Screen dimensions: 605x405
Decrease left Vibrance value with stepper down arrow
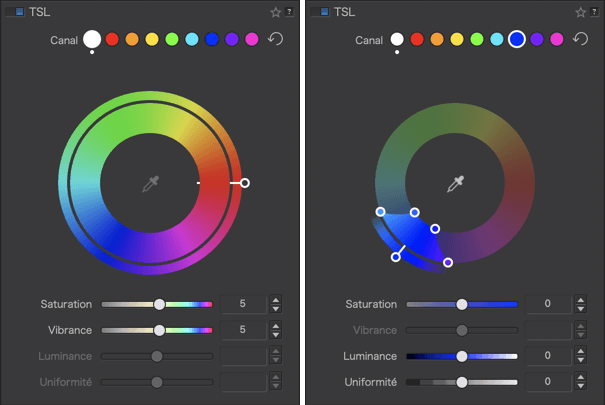[276, 335]
